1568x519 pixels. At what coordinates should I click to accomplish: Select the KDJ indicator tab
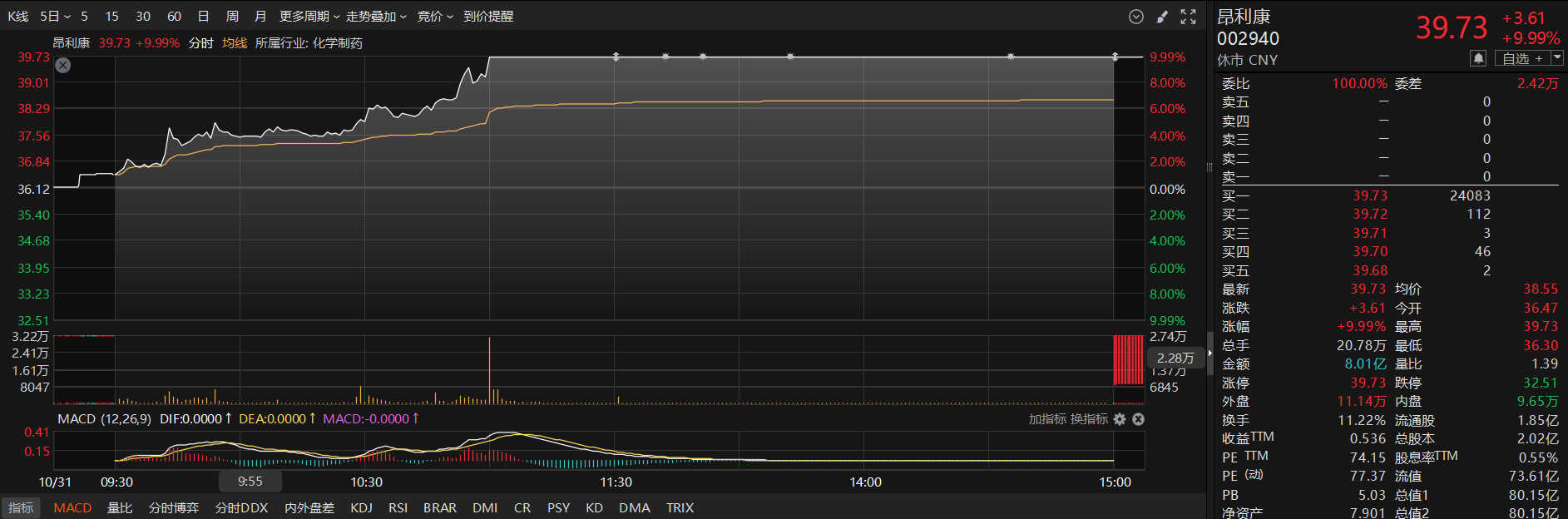pos(361,507)
